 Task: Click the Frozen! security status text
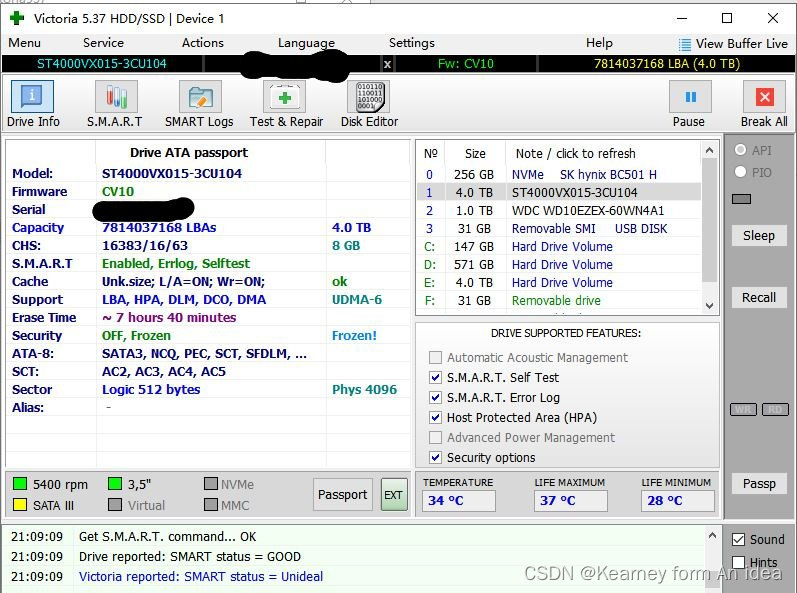tap(354, 336)
